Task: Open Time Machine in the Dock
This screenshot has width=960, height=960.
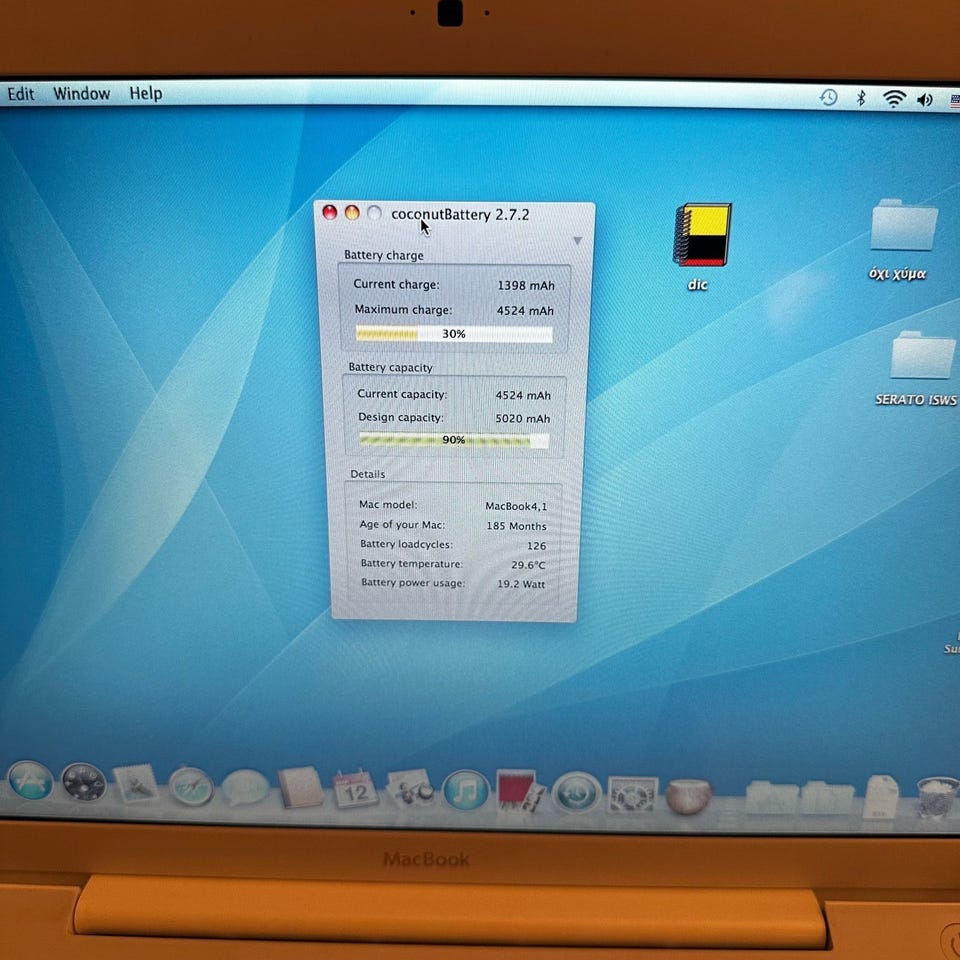Action: pyautogui.click(x=577, y=793)
